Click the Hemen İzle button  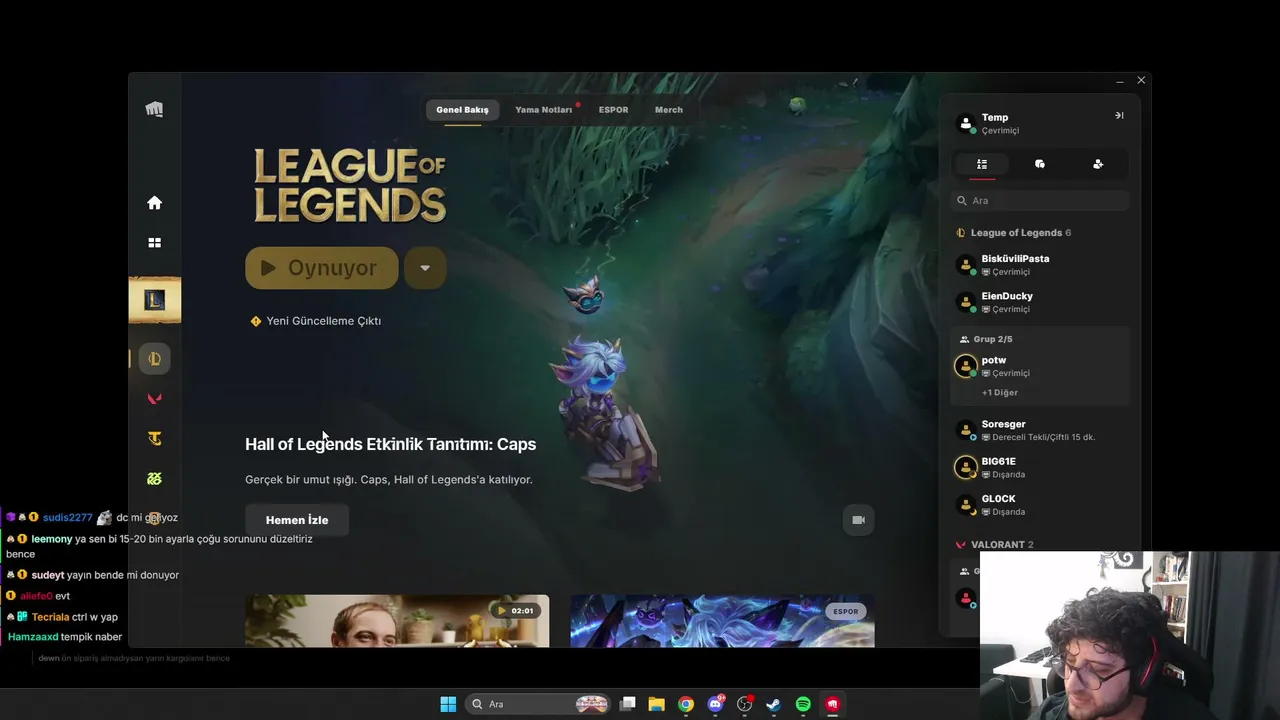[x=297, y=520]
